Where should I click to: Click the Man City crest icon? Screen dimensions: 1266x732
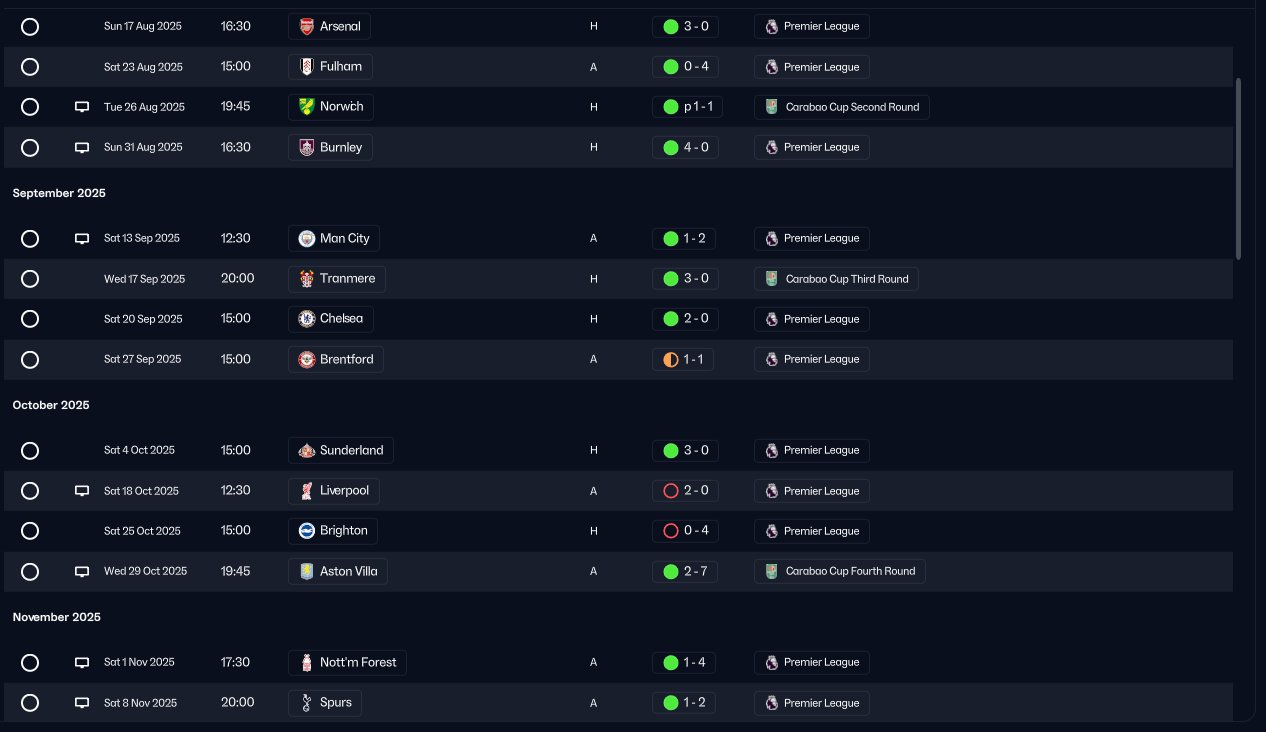point(307,239)
